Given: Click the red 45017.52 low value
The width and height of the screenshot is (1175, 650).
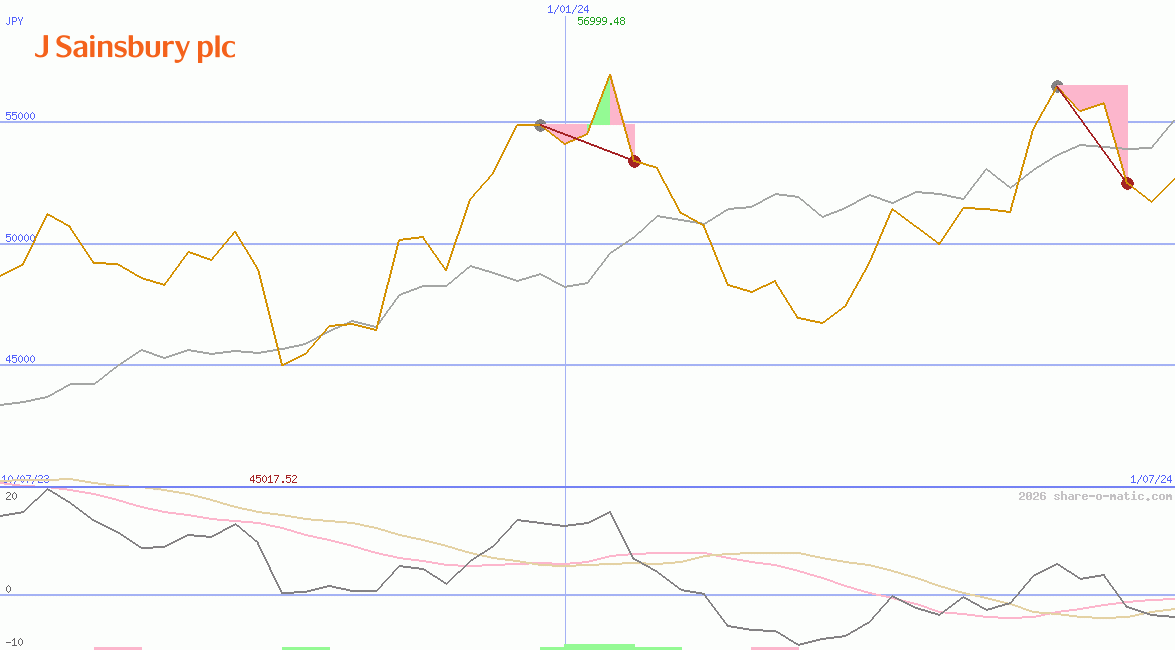Looking at the screenshot, I should point(274,478).
